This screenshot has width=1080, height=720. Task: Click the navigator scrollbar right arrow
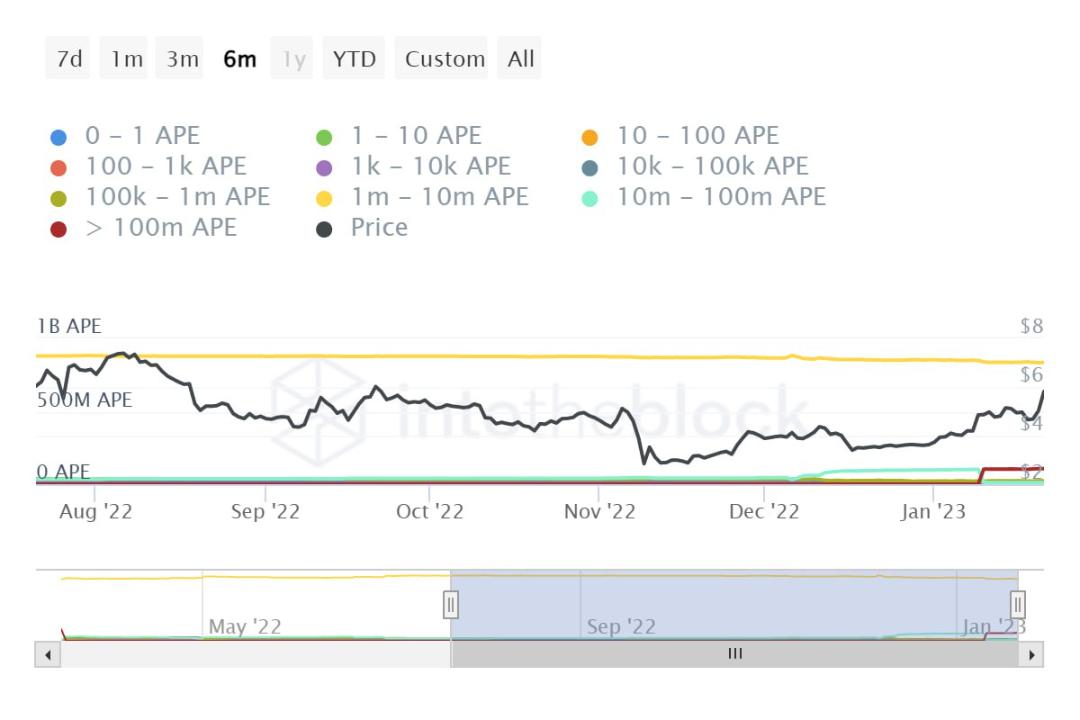1031,655
